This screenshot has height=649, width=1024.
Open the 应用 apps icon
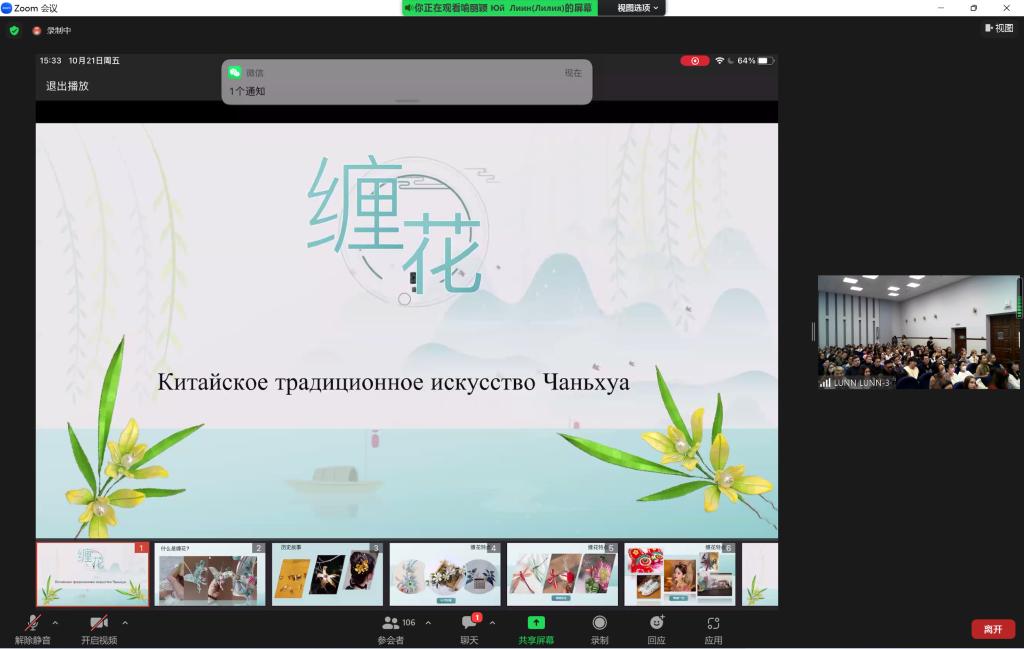713,623
